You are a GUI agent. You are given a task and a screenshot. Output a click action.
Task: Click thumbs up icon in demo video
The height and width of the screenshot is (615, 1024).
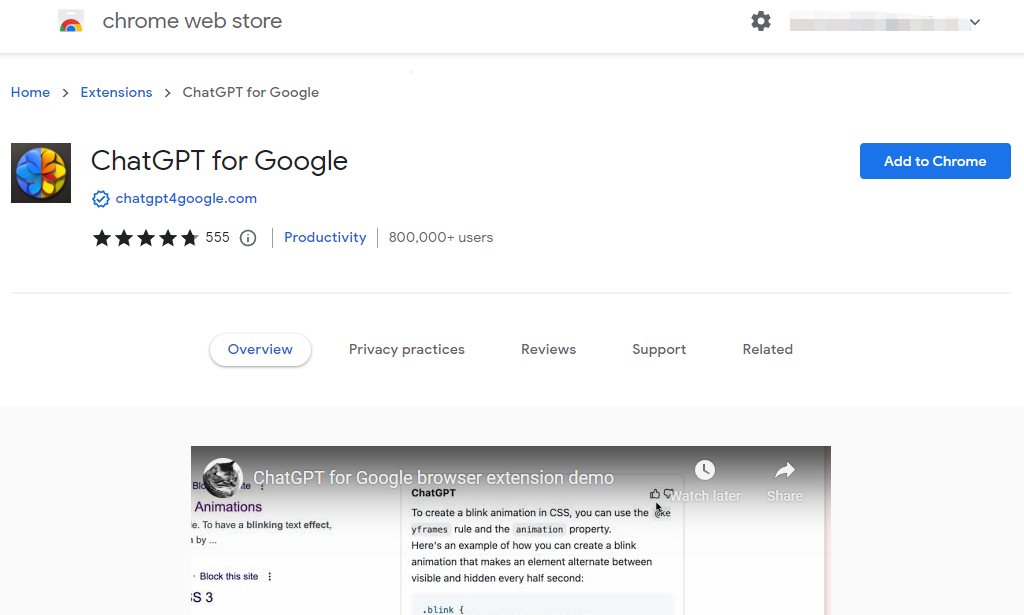click(x=654, y=494)
